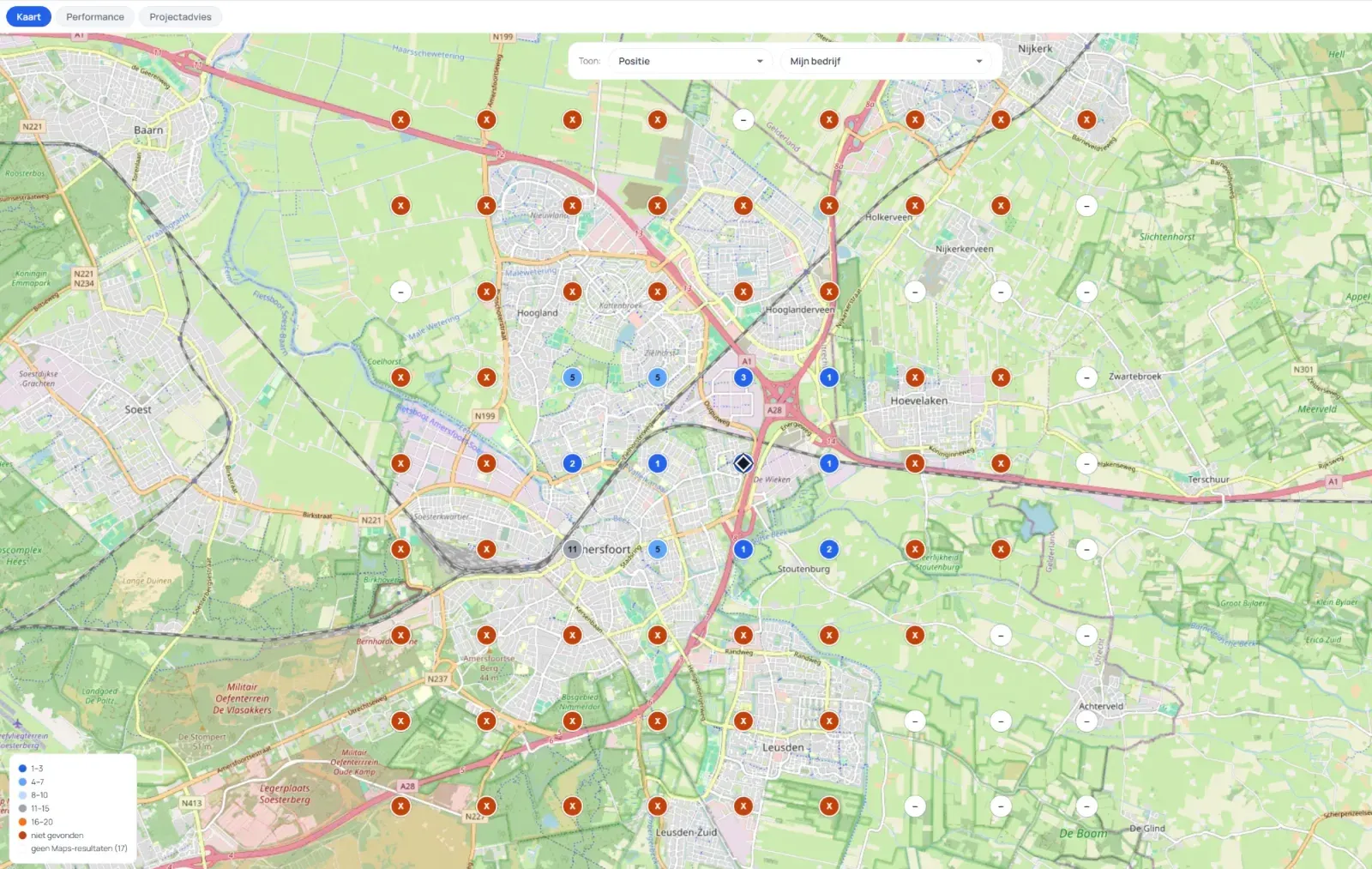Expand the Mijn bedrijf dropdown
1372x869 pixels.
(886, 61)
